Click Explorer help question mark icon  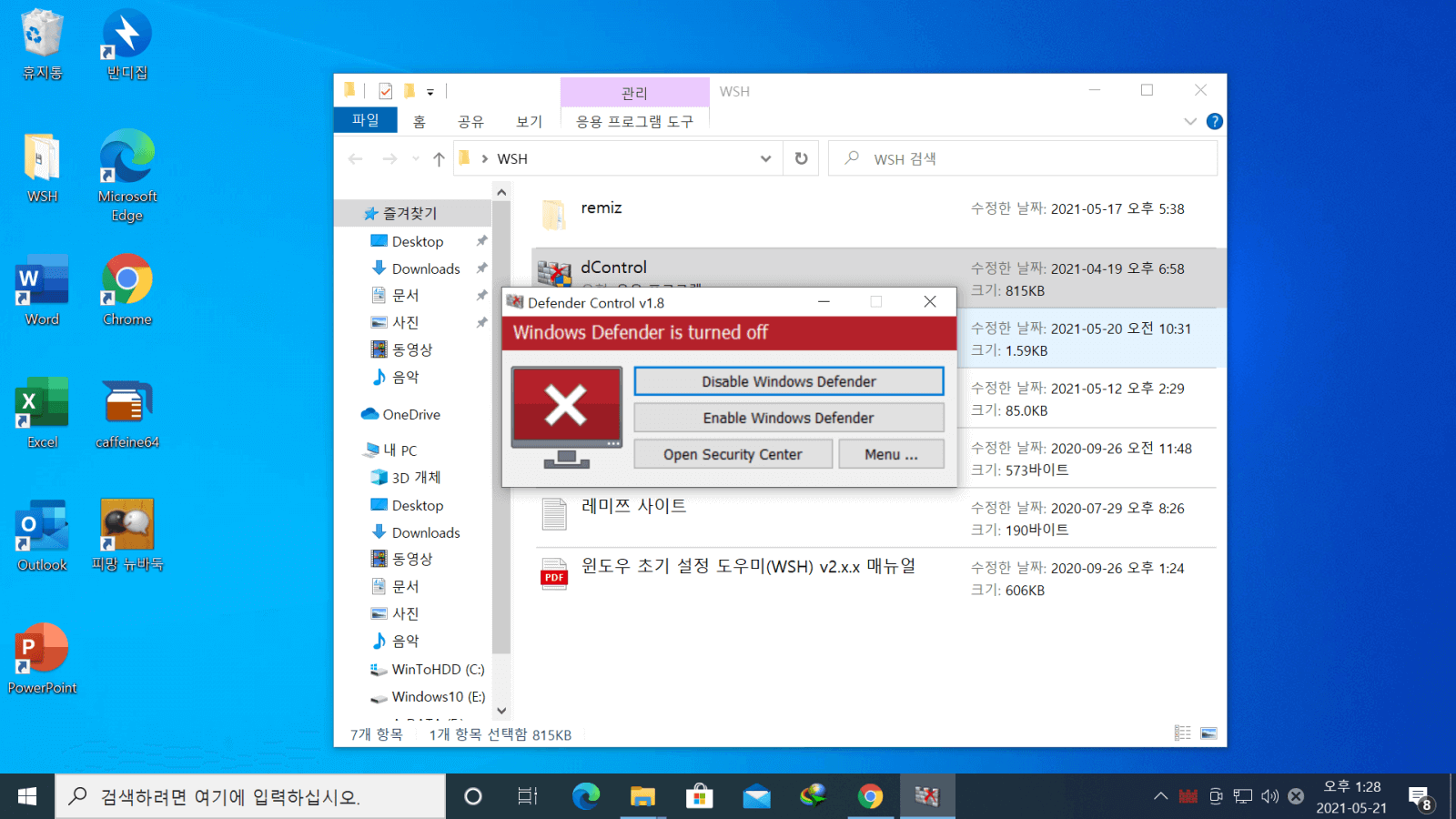pyautogui.click(x=1214, y=121)
